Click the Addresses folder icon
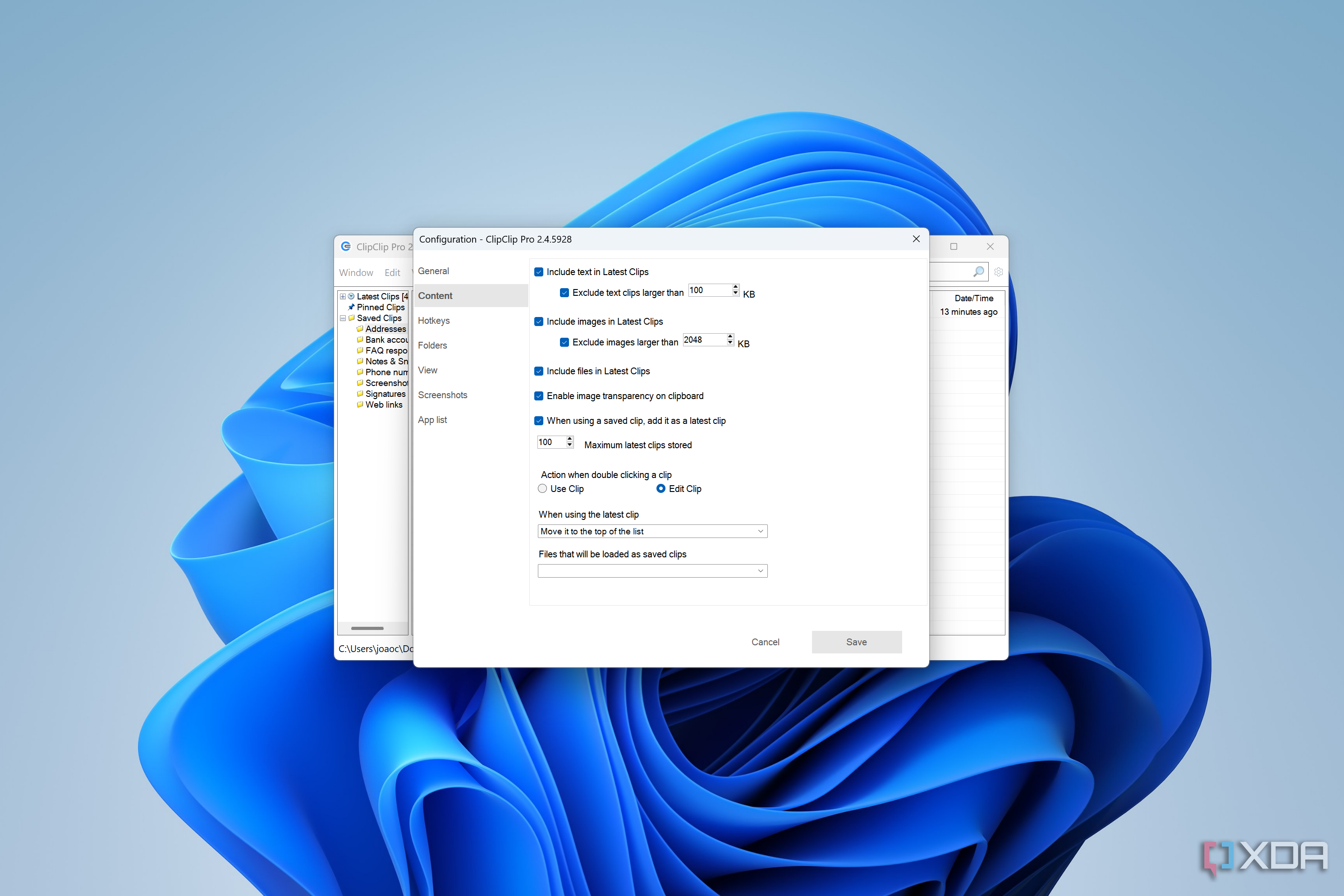 [360, 329]
